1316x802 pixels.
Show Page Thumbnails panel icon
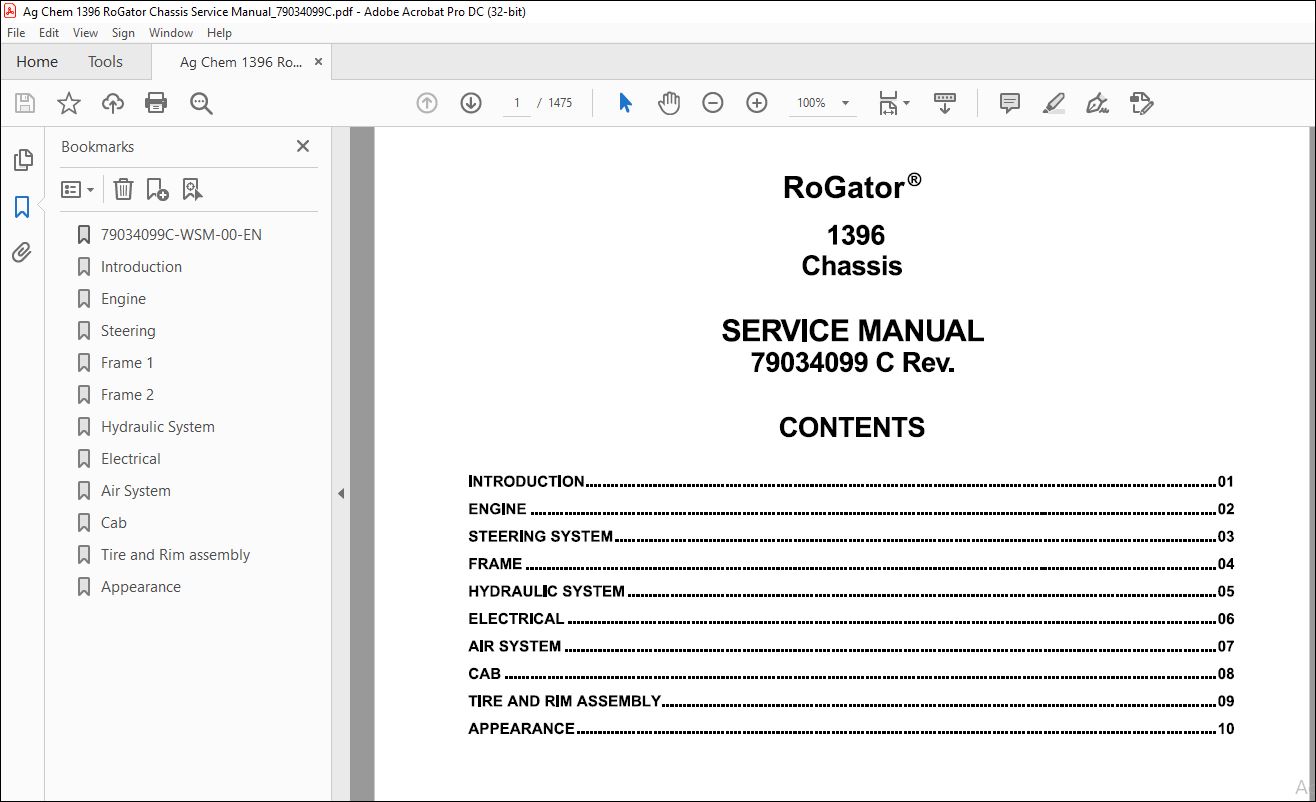(x=22, y=160)
